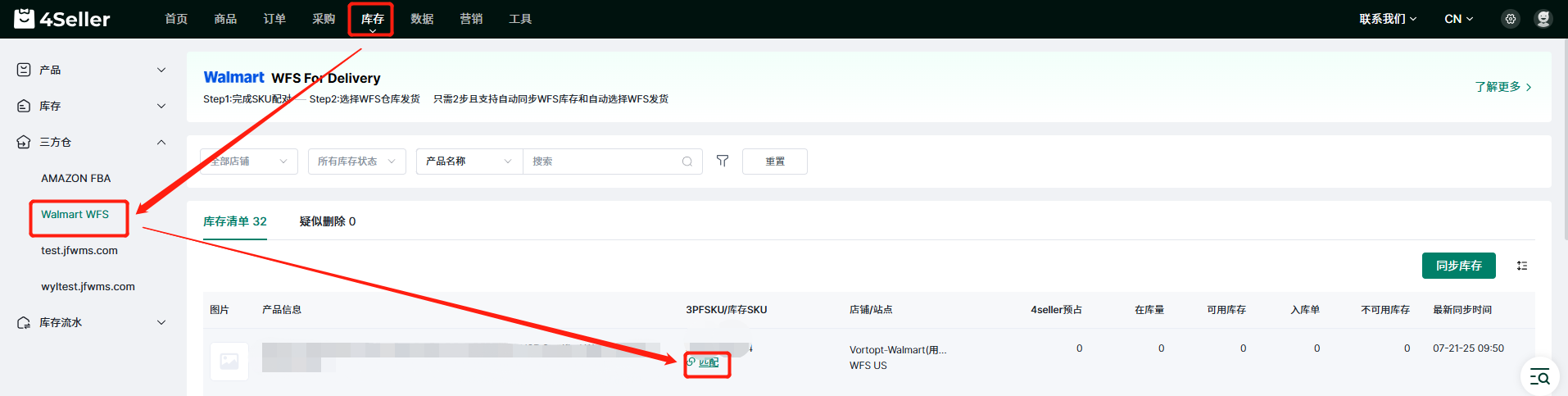Switch to 疑似删除 0 tab
This screenshot has height=396, width=1568.
328,221
